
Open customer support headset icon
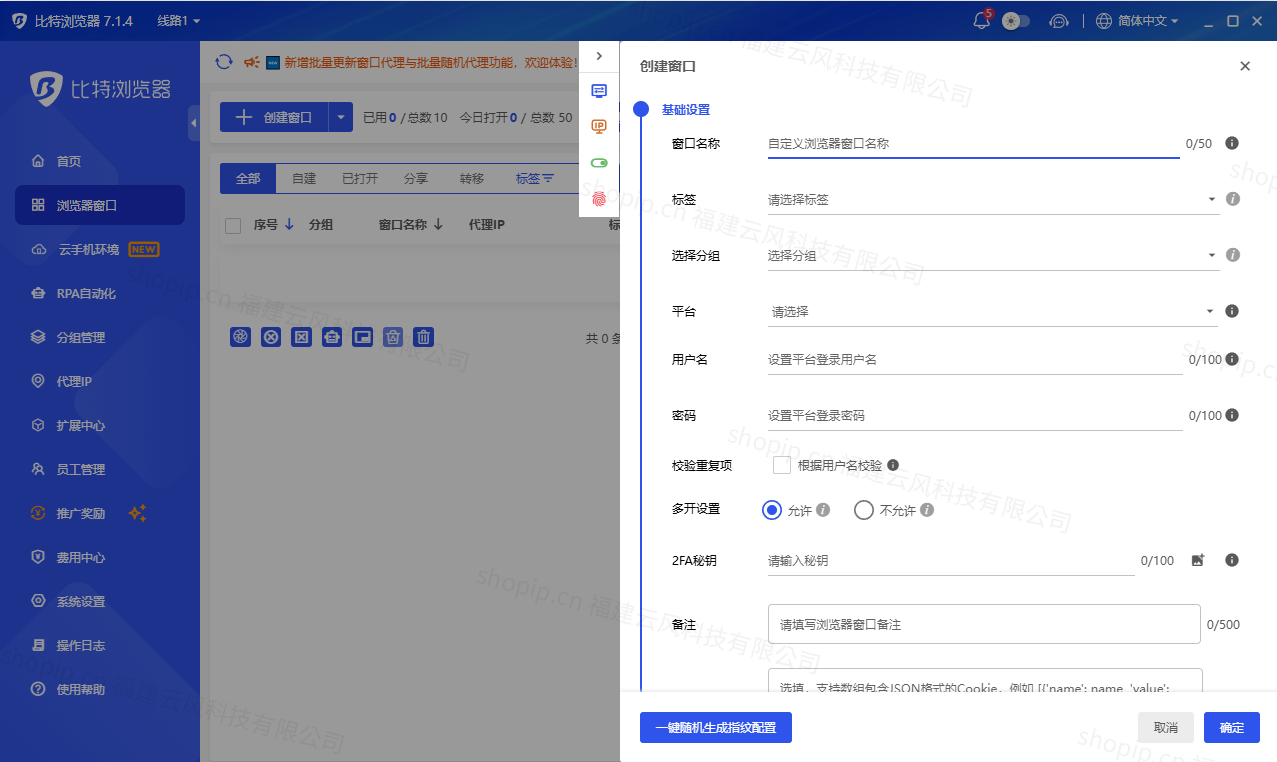coord(1059,21)
